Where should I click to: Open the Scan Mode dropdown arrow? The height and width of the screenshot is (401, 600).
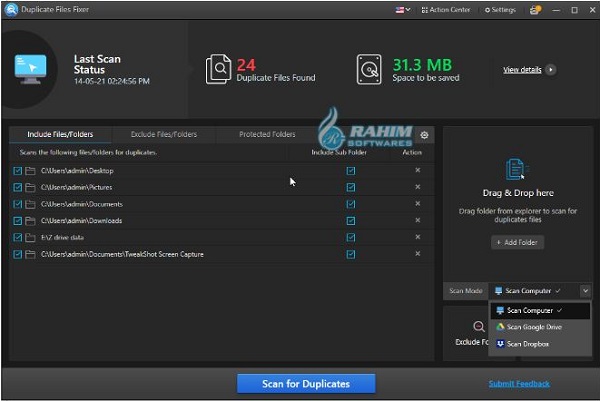(585, 291)
